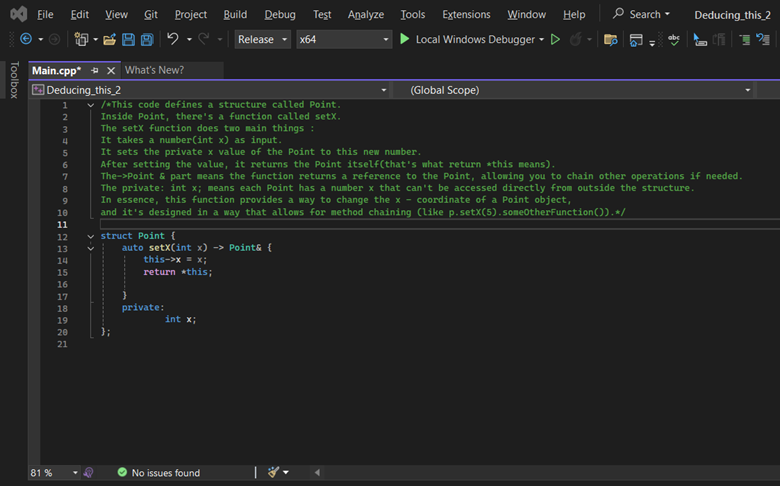Click the Save All toolbar icon
Image resolution: width=780 pixels, height=486 pixels.
tap(147, 39)
